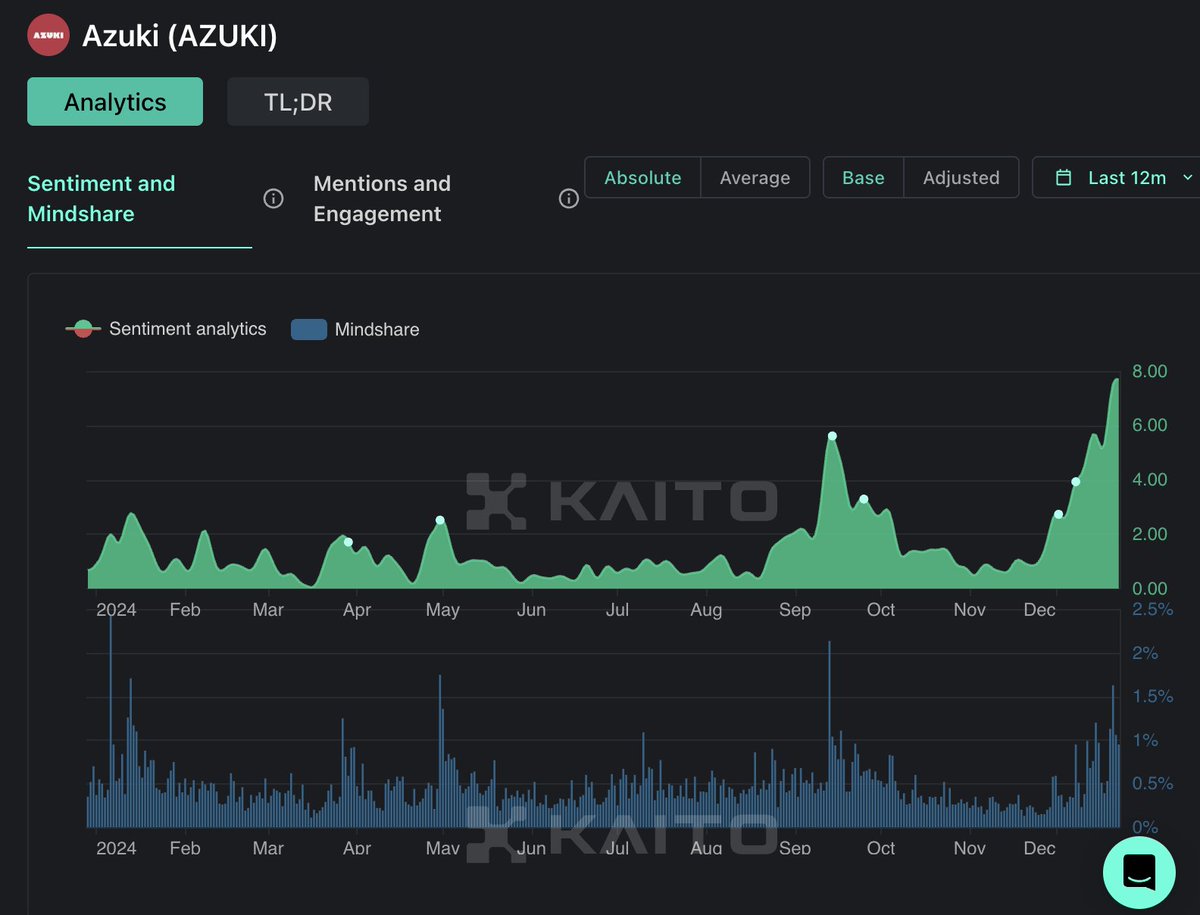Click the mid-September sentiment peak marker

[x=832, y=436]
